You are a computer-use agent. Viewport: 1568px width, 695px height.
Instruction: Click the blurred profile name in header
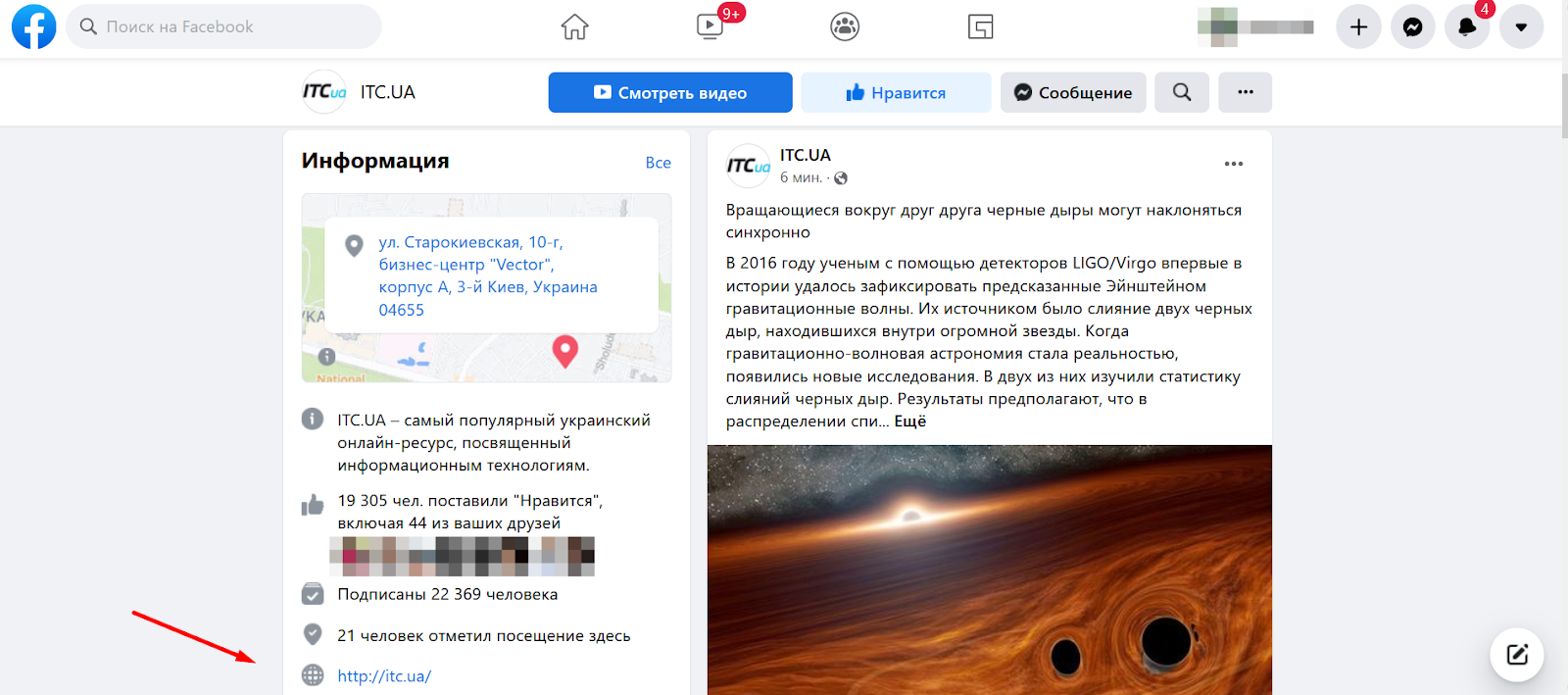point(1255,26)
